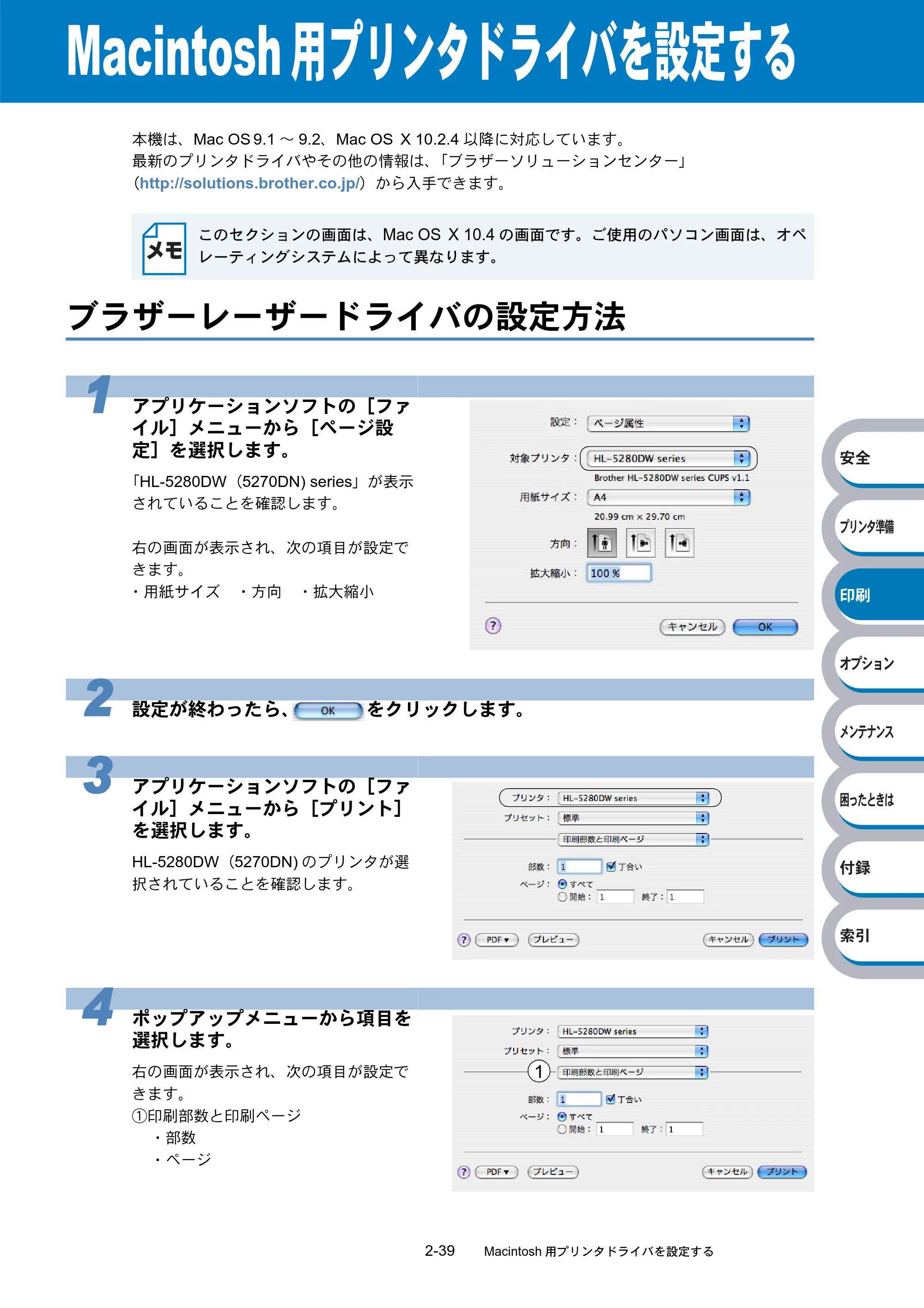The height and width of the screenshot is (1308, 924).
Task: Go to オプション side tab
Action: coord(880,663)
